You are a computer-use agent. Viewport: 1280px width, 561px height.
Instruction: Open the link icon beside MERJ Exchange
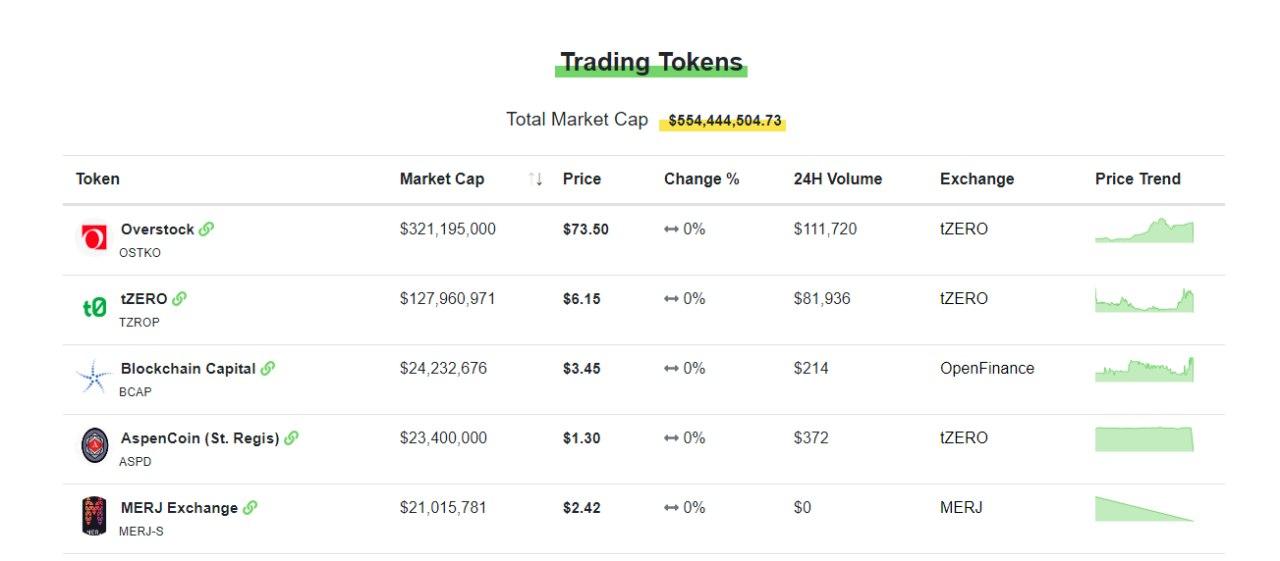click(x=250, y=508)
